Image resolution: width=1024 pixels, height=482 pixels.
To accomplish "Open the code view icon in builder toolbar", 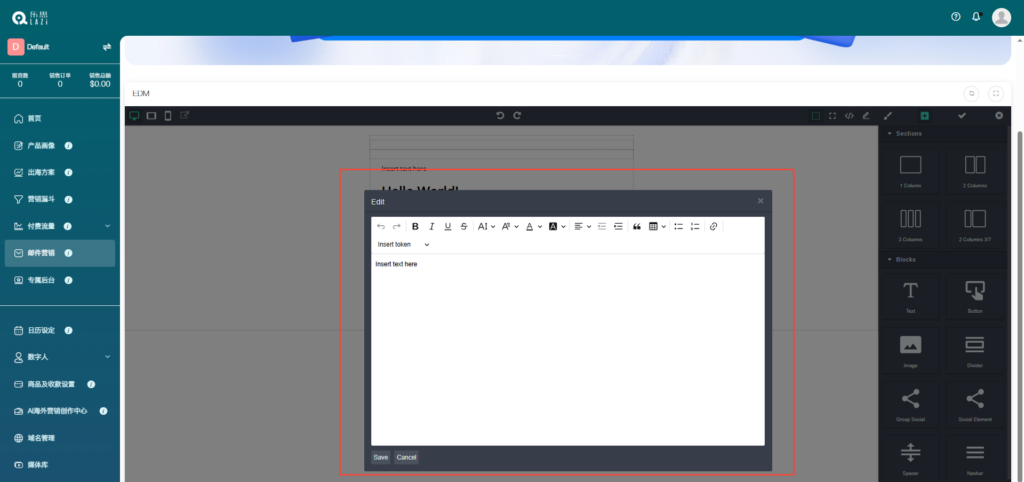I will coord(849,116).
